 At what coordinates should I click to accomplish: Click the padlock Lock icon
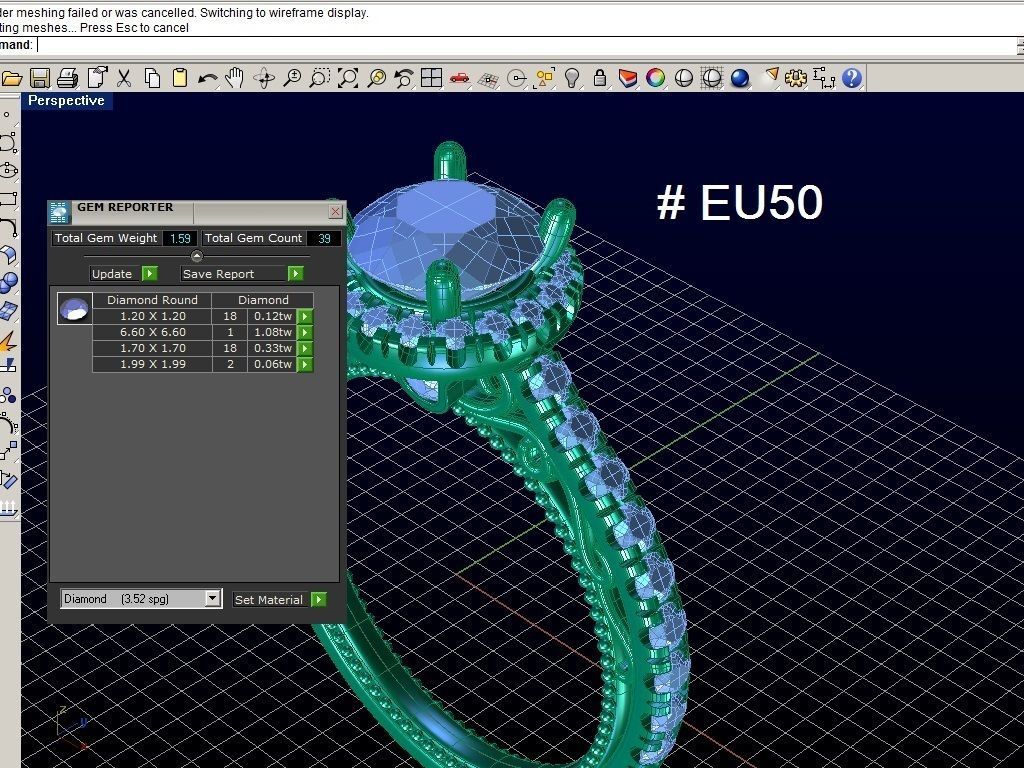click(x=600, y=78)
